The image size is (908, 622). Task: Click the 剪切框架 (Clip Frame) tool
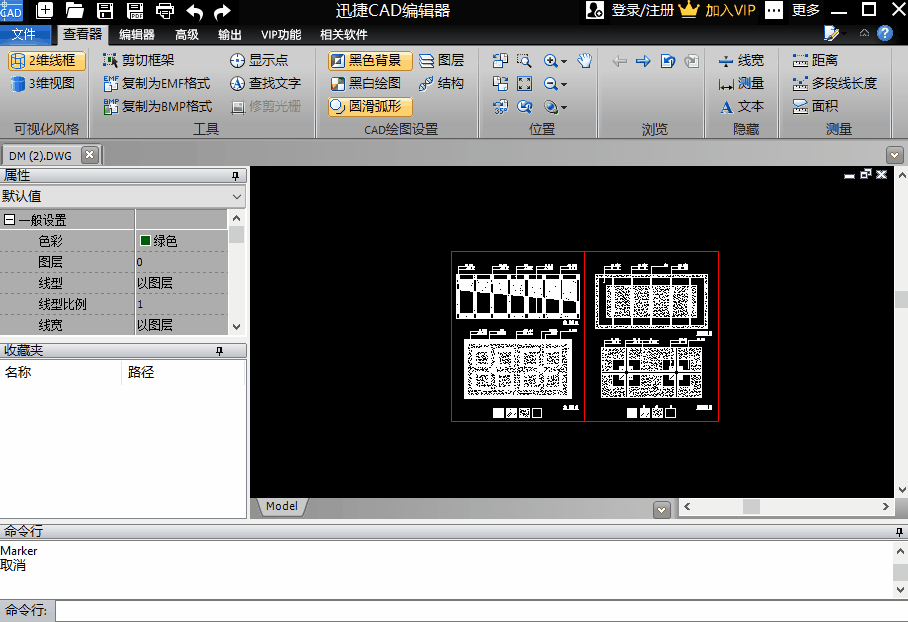click(x=138, y=61)
